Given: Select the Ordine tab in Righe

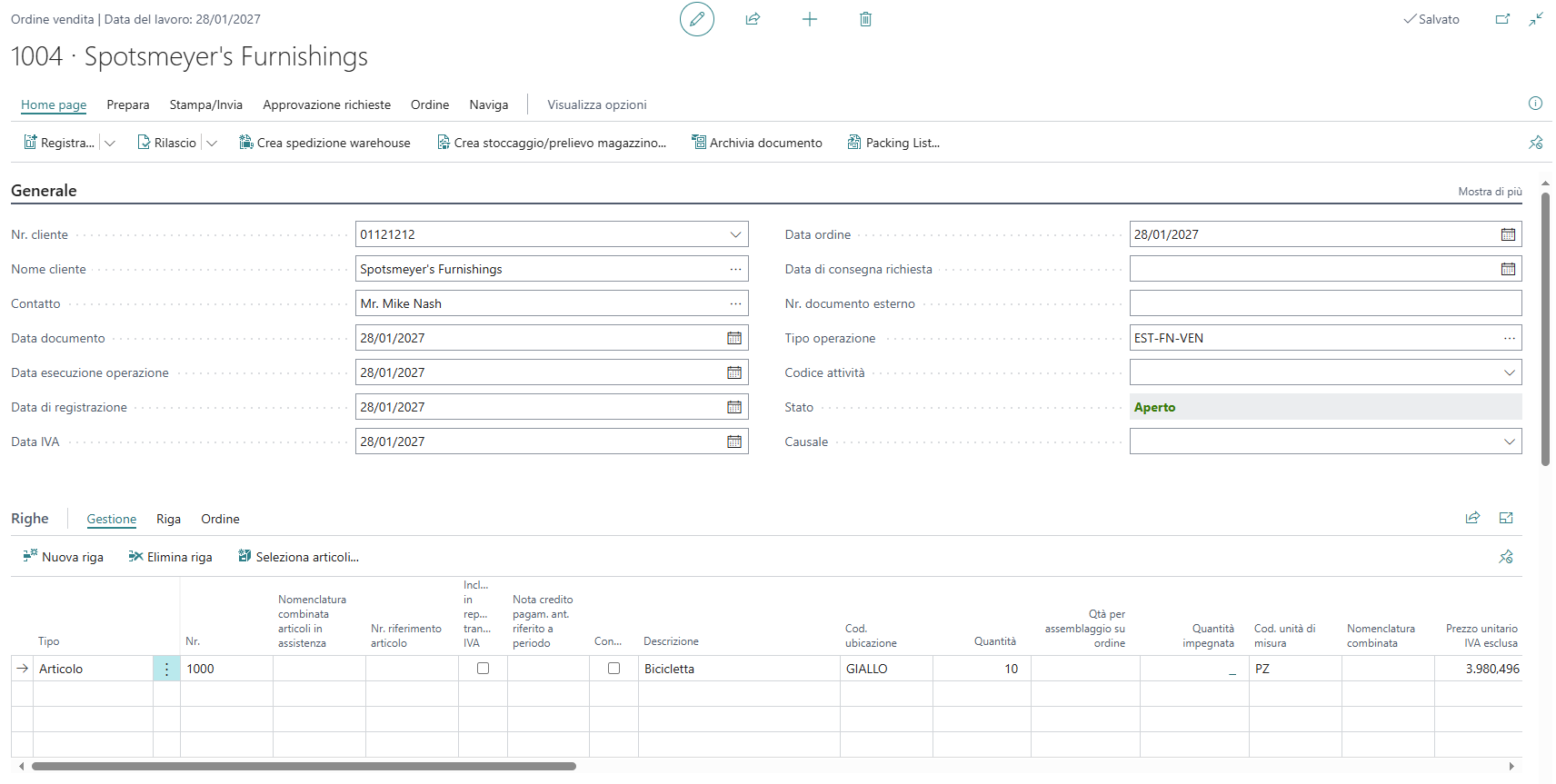Looking at the screenshot, I should pos(221,519).
